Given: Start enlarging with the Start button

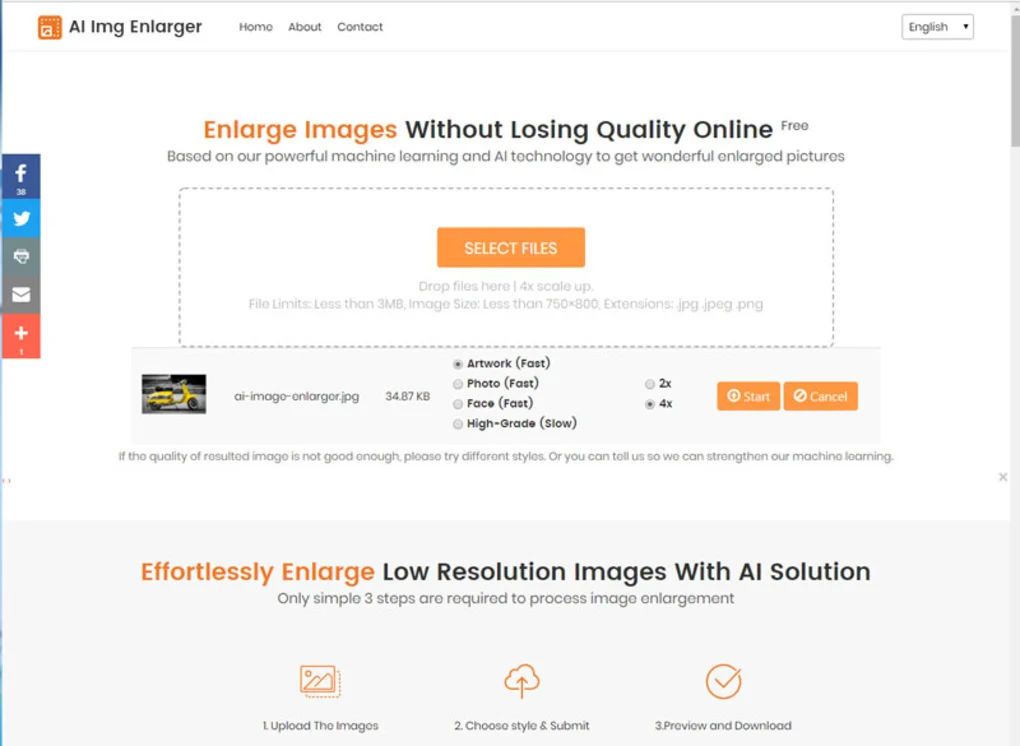Looking at the screenshot, I should [748, 396].
